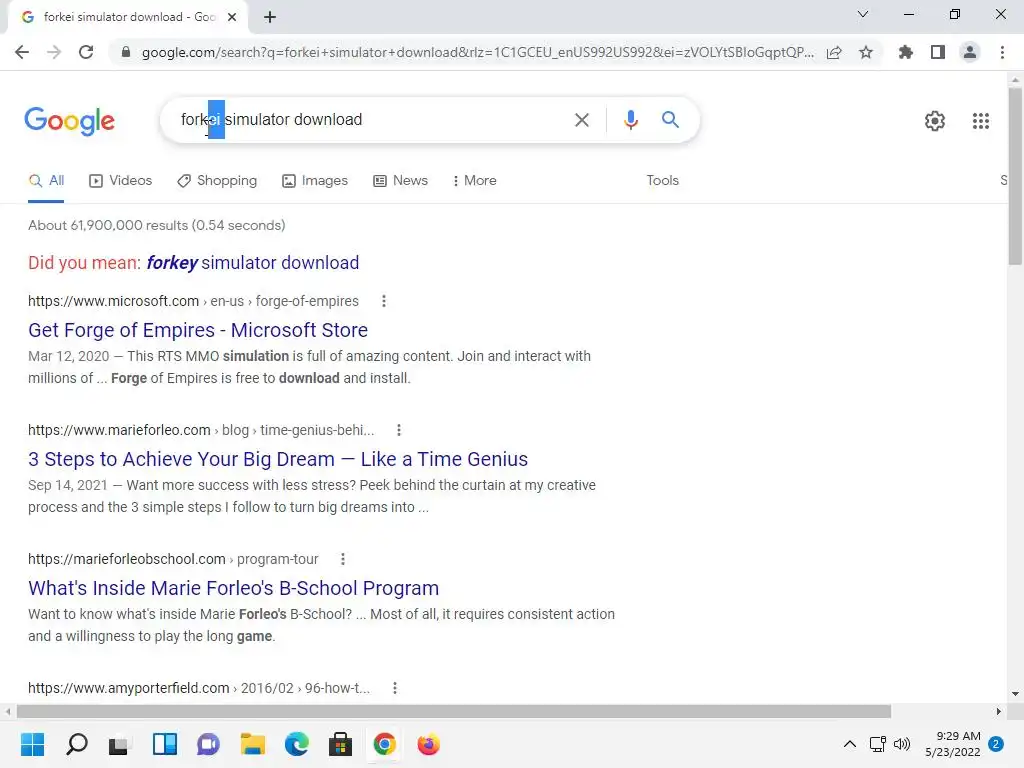The width and height of the screenshot is (1024, 768).
Task: Switch to Videos results tab
Action: coord(120,181)
